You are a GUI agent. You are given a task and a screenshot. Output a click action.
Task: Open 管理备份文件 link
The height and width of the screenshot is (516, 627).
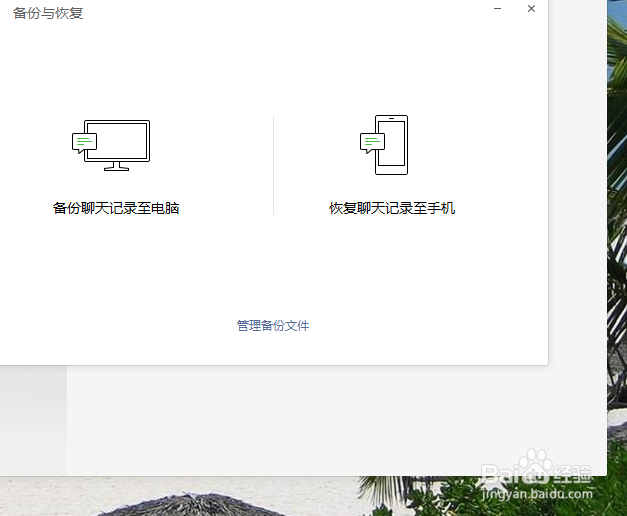click(273, 326)
